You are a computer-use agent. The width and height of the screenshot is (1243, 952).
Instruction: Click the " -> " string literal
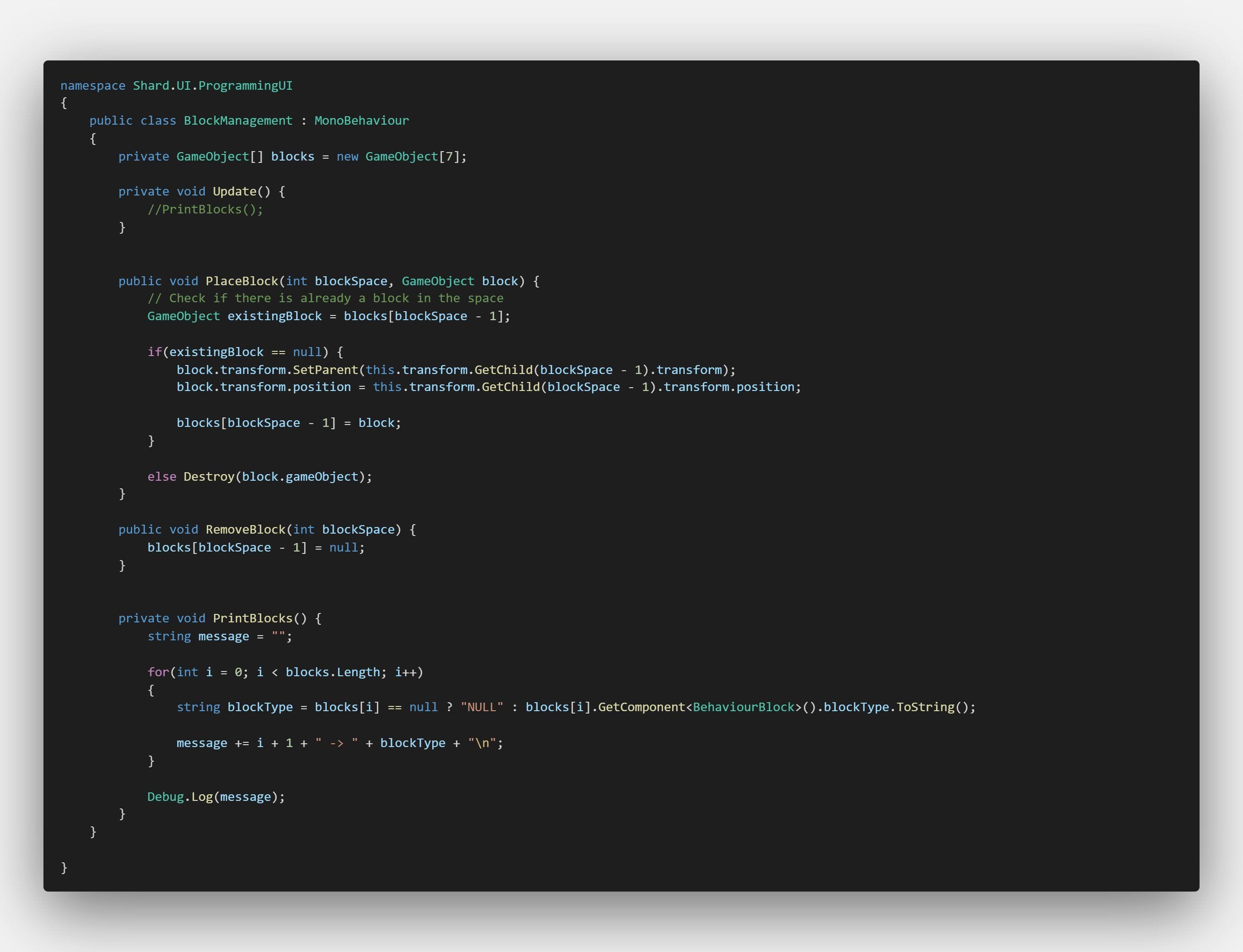[x=337, y=743]
